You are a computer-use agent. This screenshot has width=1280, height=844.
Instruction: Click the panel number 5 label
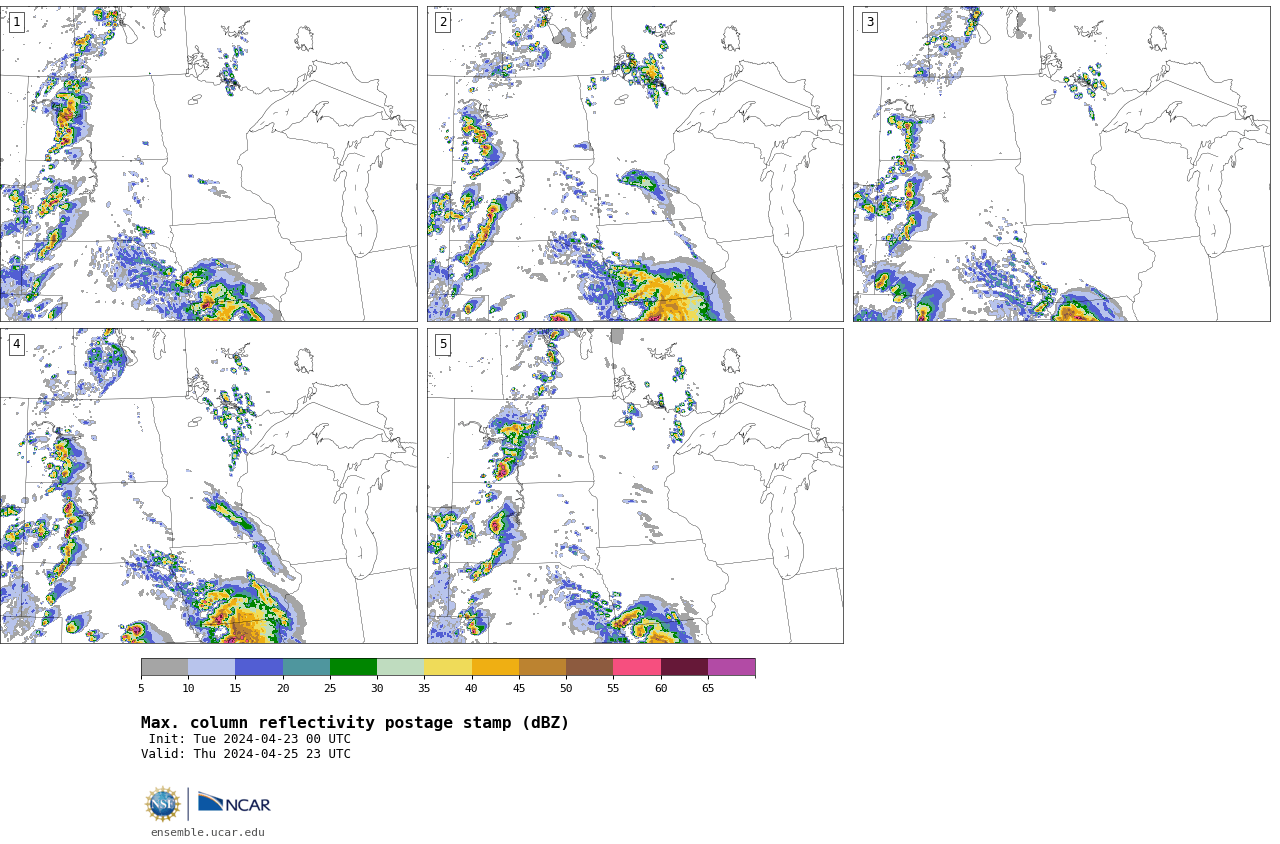443,344
